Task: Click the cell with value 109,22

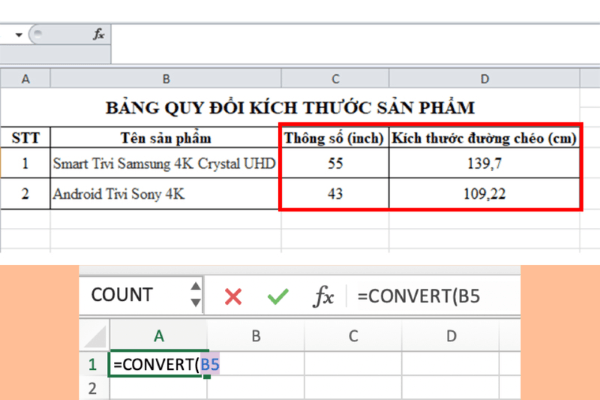Action: (484, 194)
